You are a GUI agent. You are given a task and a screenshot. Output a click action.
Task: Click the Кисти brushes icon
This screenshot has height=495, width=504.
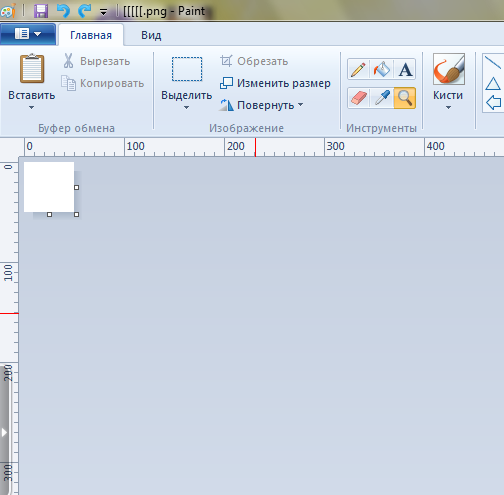[x=449, y=69]
